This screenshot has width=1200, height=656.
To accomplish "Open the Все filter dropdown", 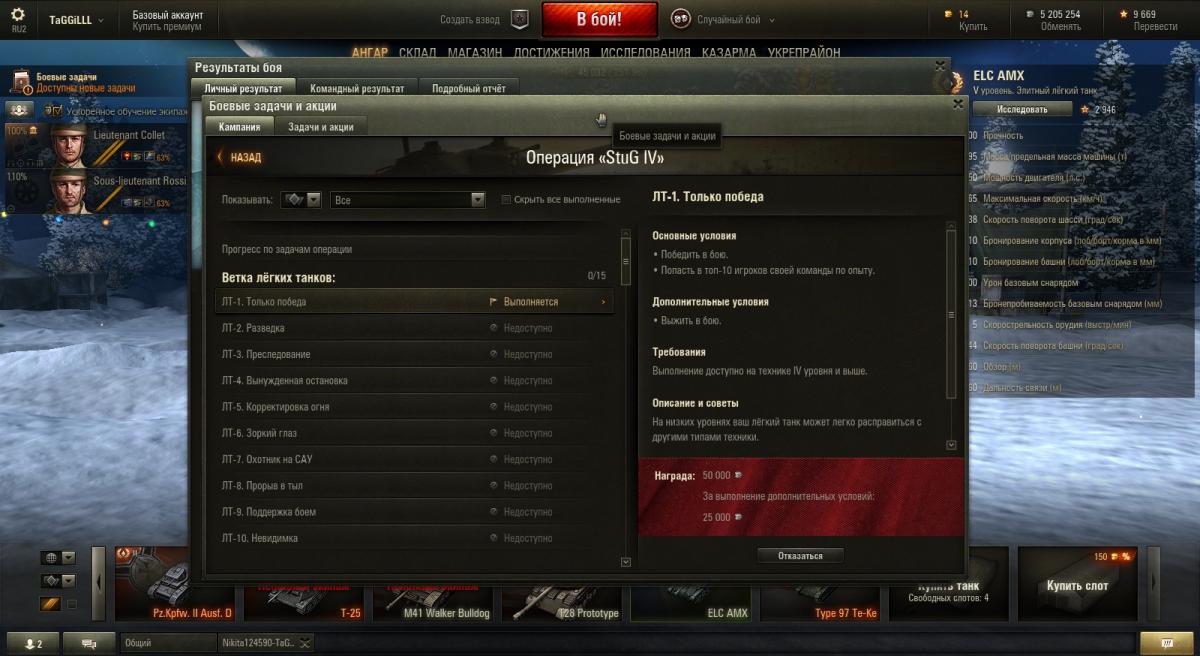I will 408,200.
